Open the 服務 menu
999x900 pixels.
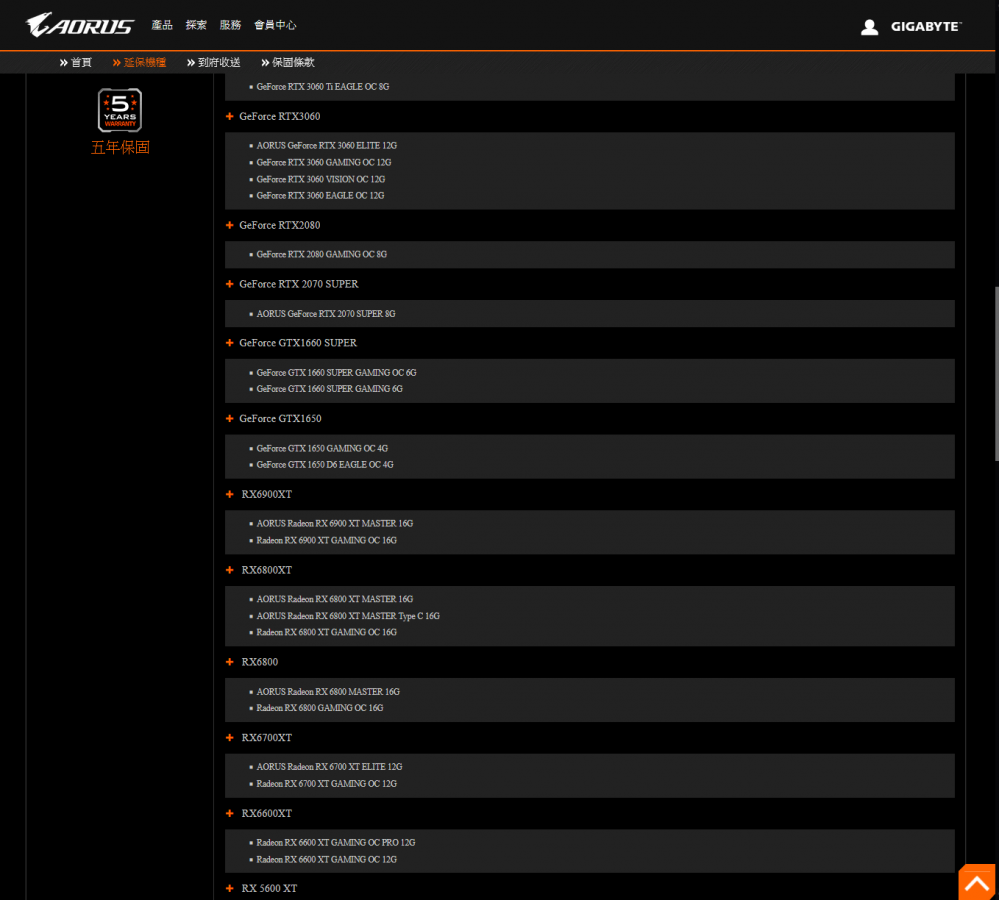point(230,25)
